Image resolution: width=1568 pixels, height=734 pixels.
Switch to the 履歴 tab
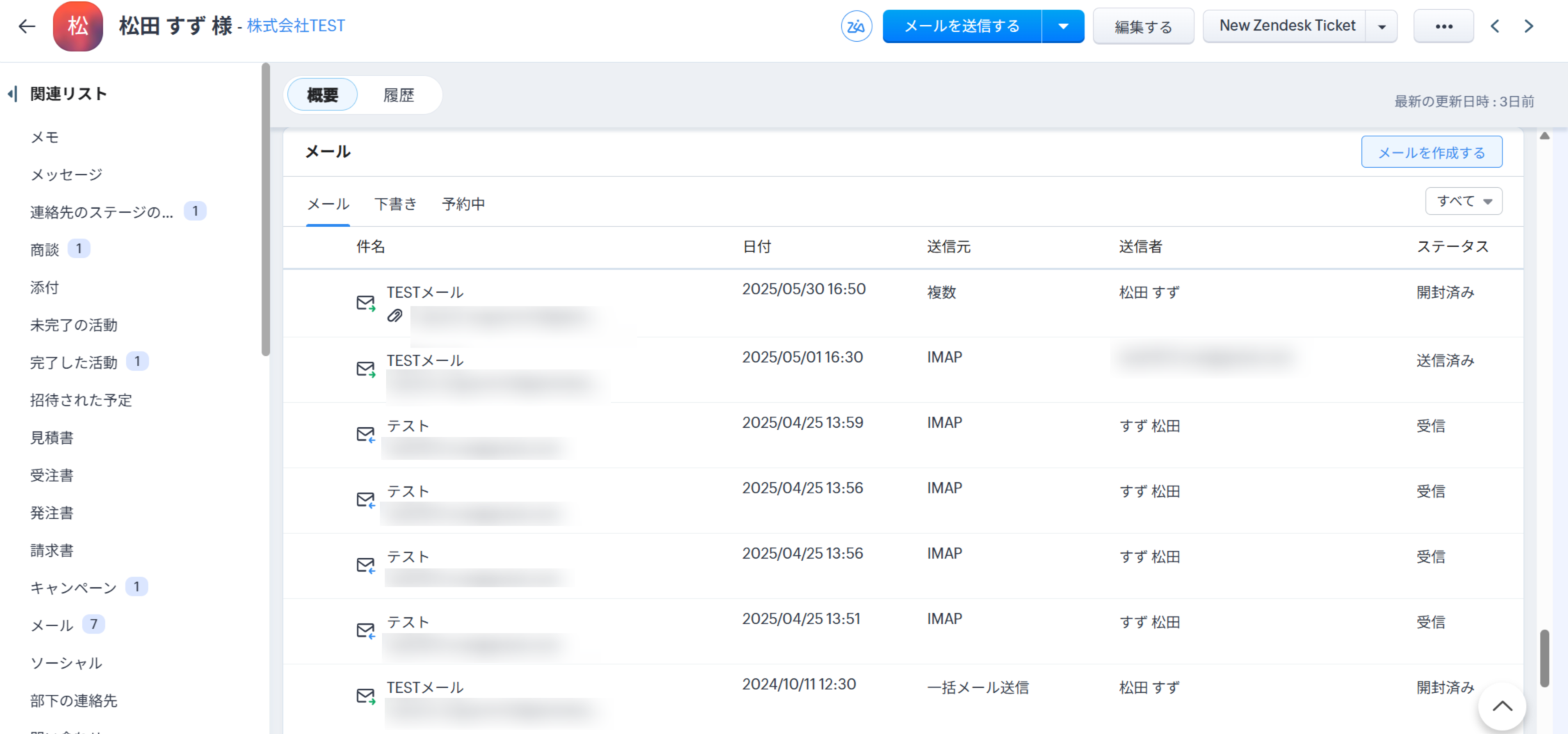(399, 95)
